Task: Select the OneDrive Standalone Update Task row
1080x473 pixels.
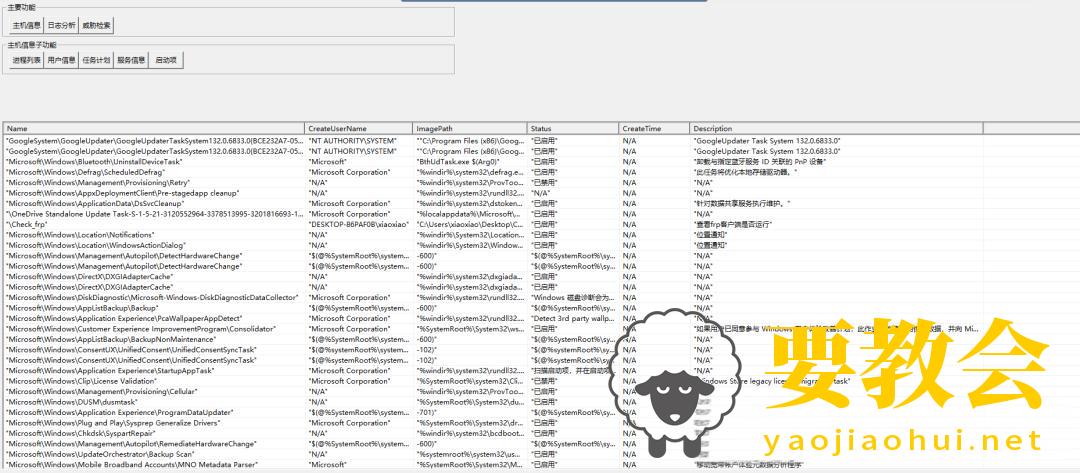Action: pos(493,213)
